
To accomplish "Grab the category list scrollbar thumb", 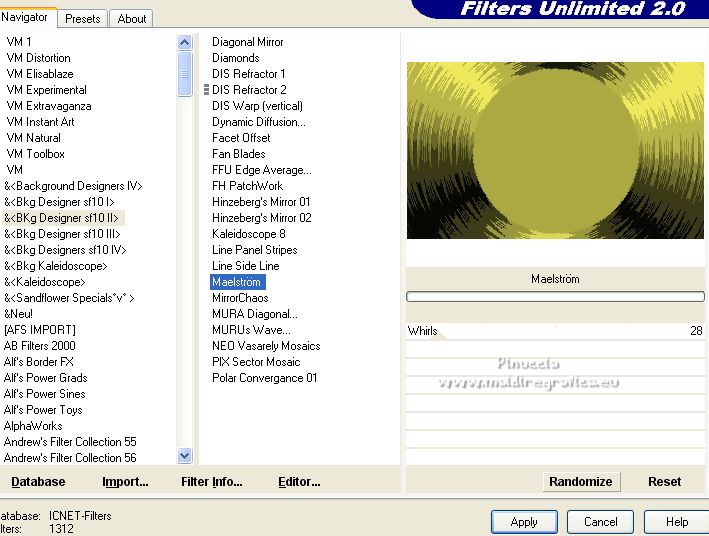I will click(x=184, y=74).
